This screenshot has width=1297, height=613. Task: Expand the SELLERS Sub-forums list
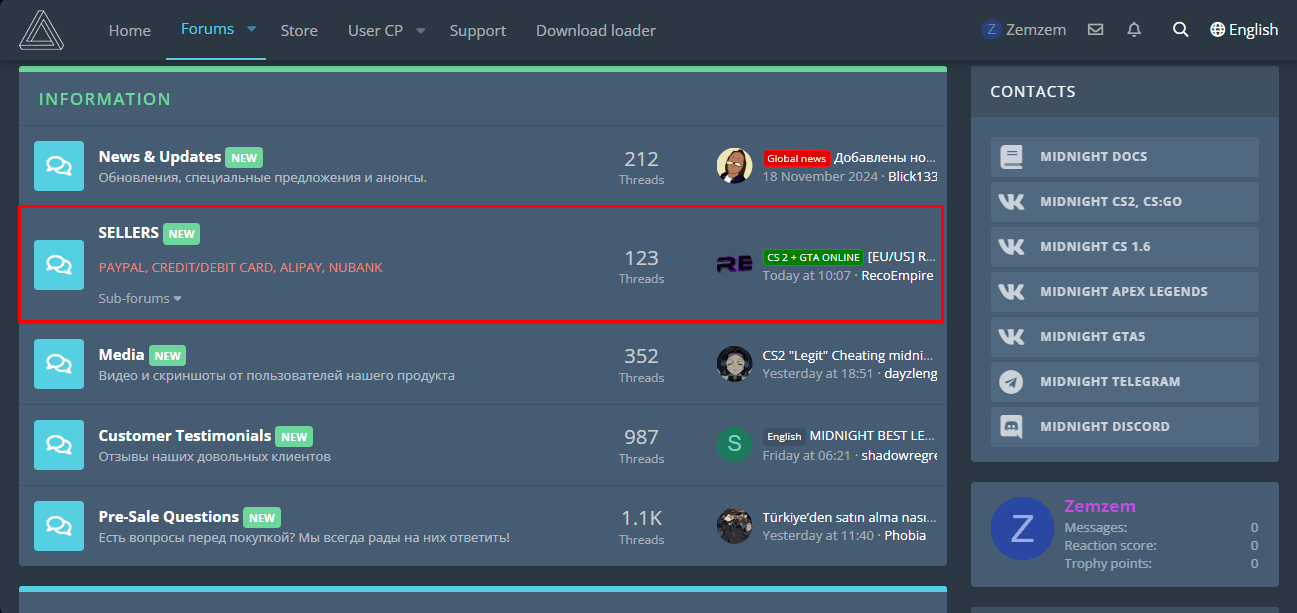[x=140, y=298]
